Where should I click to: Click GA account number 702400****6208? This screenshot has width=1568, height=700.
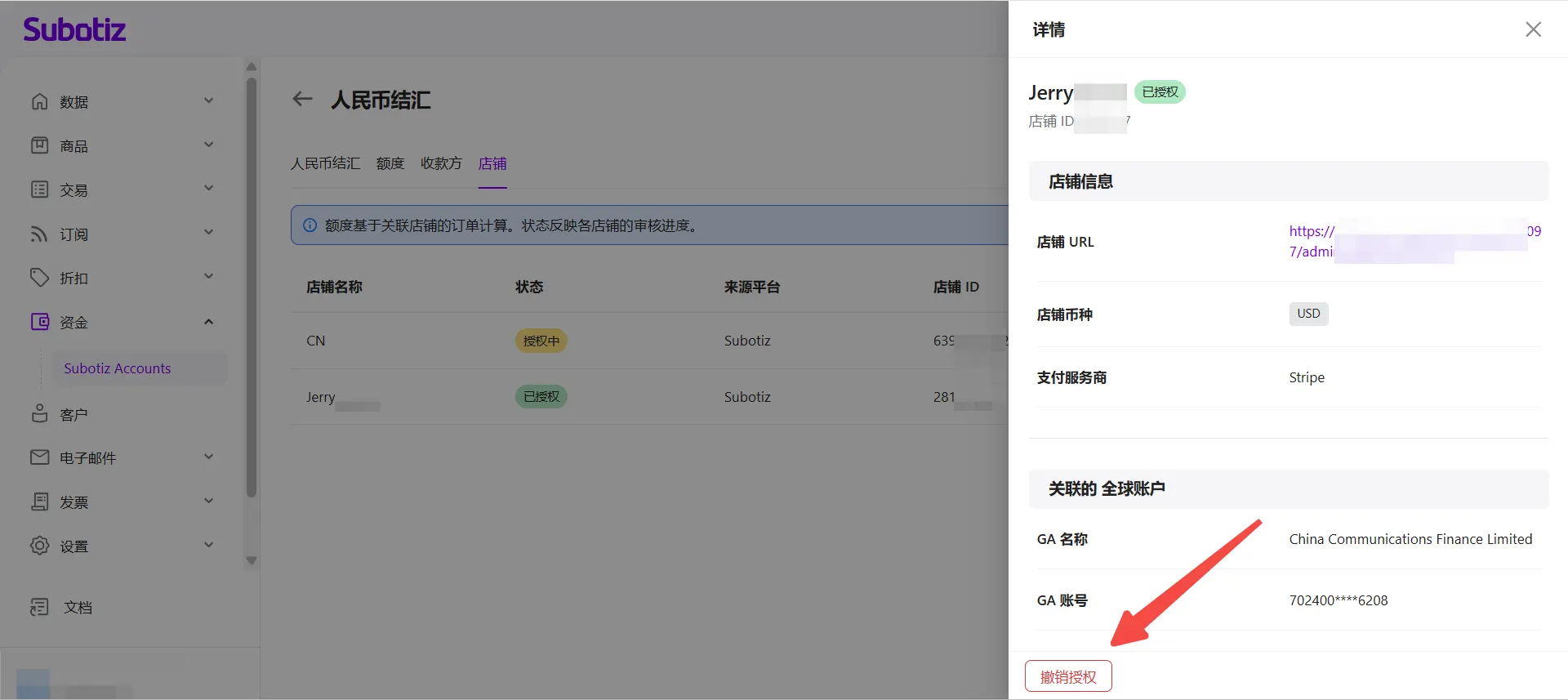(x=1339, y=600)
